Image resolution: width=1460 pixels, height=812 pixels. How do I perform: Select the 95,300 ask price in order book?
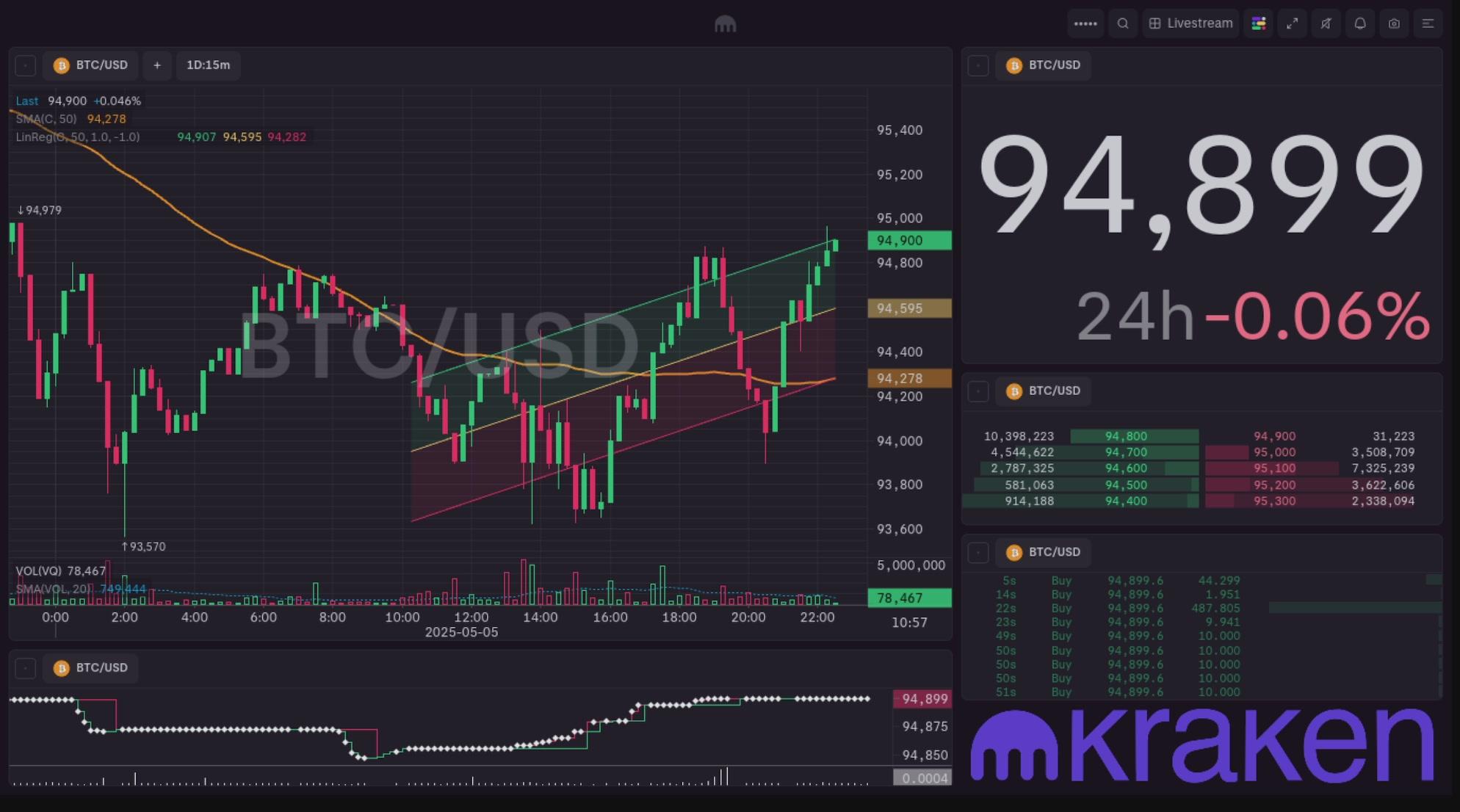coord(1274,501)
